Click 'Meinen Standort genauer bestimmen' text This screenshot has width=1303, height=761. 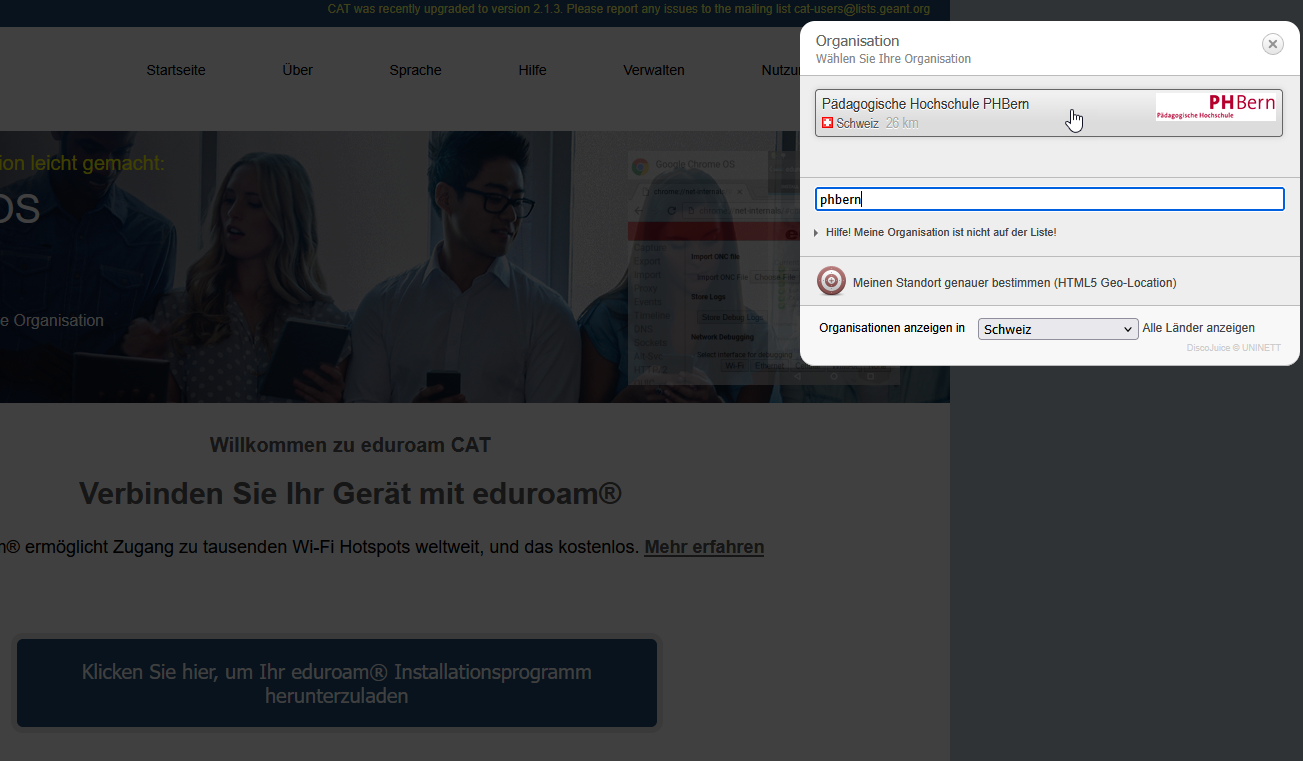(x=1014, y=283)
